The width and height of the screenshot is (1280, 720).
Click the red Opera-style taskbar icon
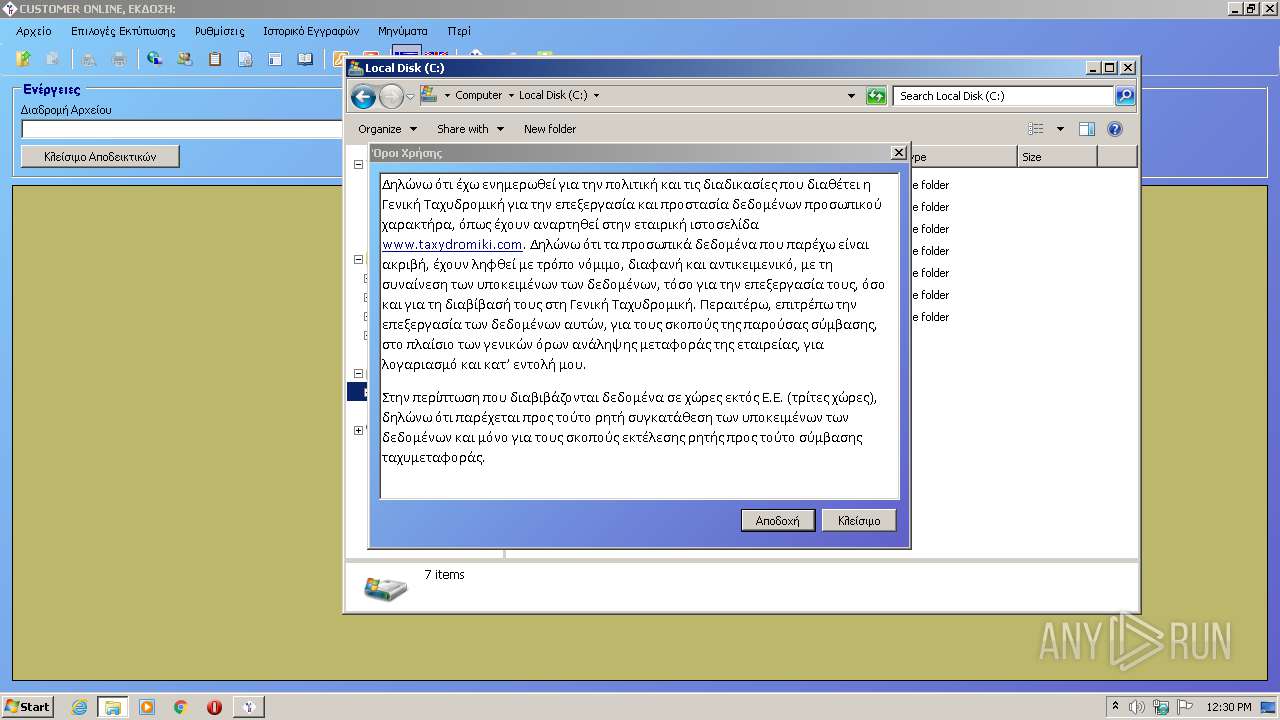tap(214, 707)
